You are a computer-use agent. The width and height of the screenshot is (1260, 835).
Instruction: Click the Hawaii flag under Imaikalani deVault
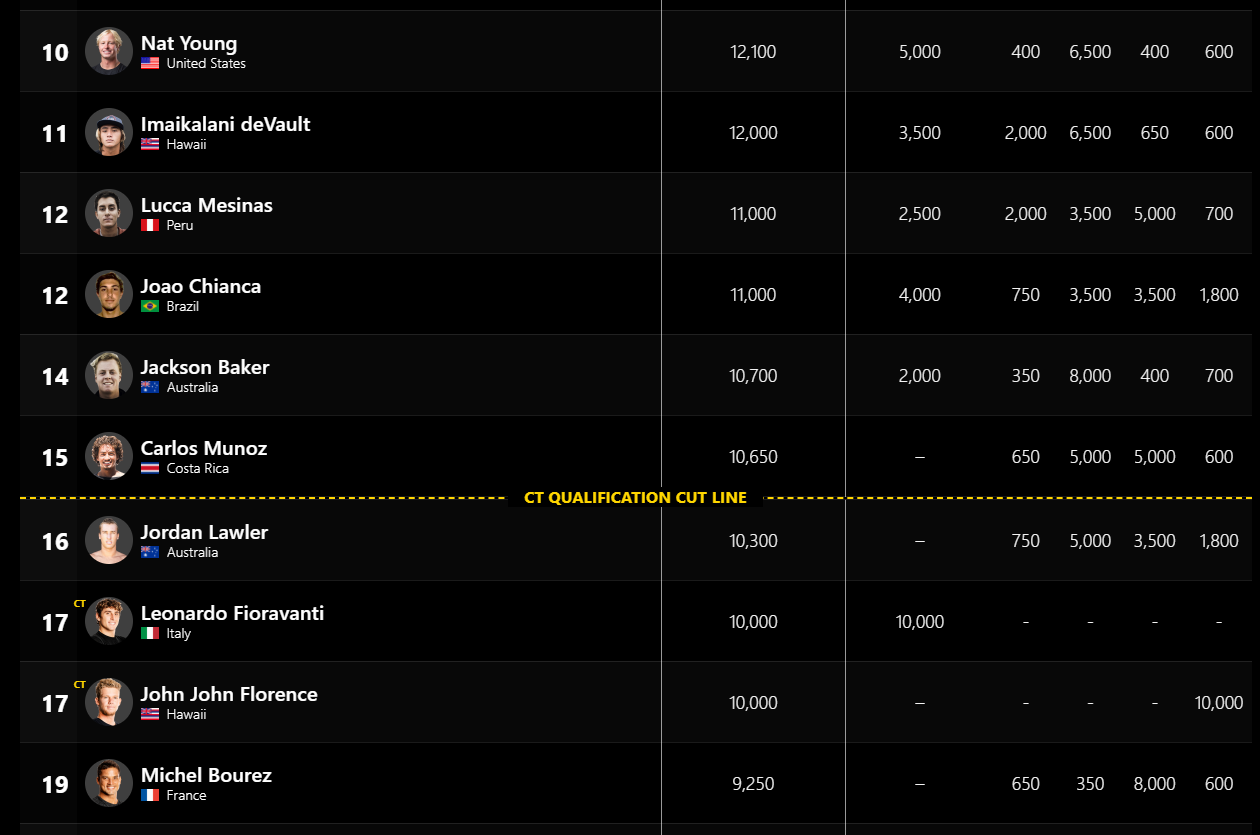click(150, 144)
